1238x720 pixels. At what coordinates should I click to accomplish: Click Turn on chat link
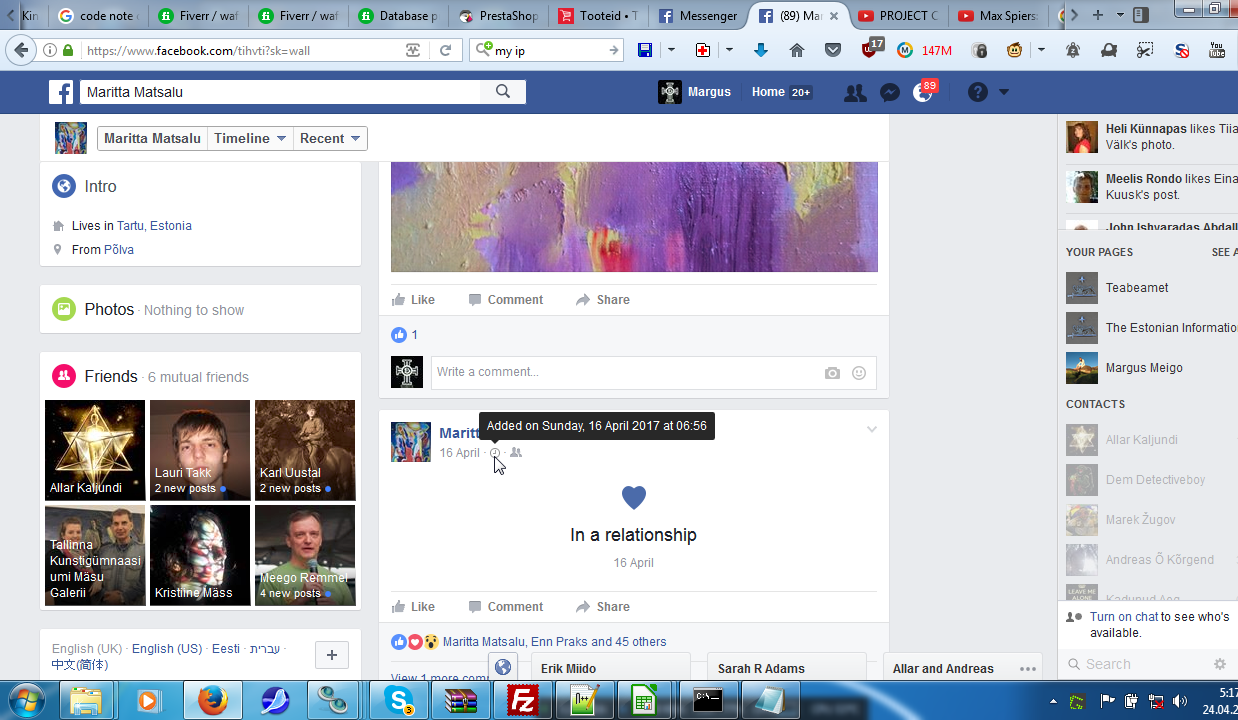[x=1124, y=617]
